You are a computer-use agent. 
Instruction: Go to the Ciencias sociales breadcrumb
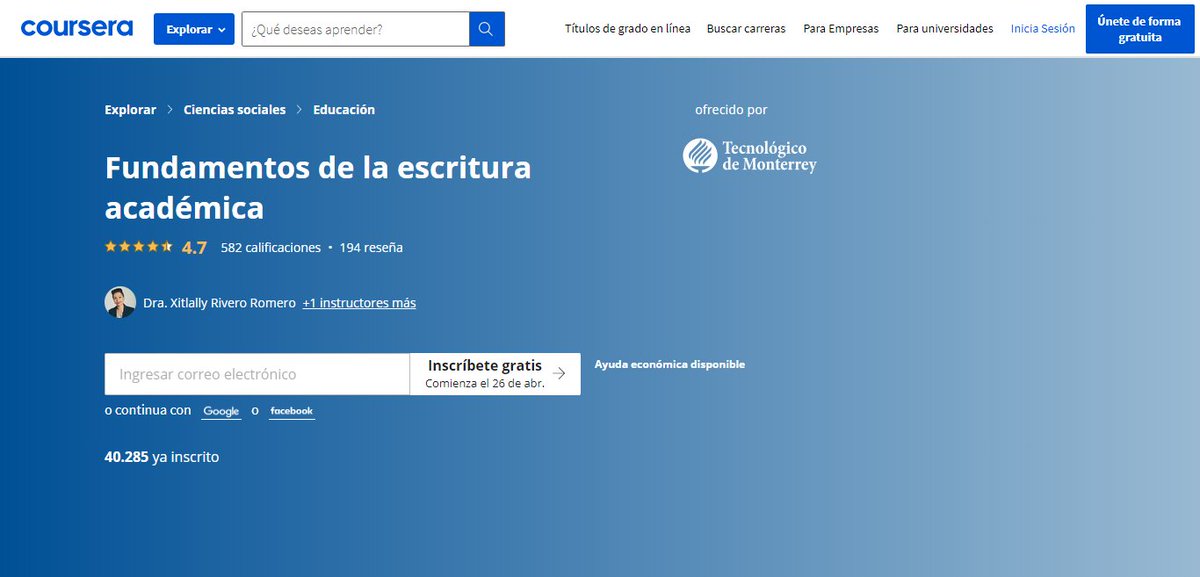235,110
